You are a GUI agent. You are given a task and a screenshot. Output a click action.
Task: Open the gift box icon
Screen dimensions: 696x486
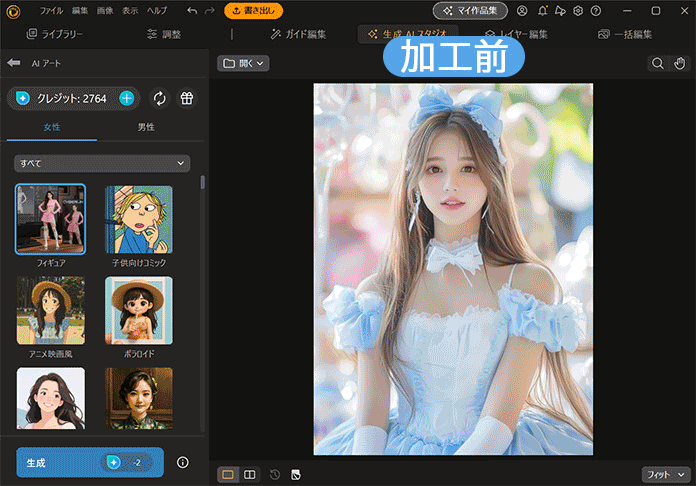(x=187, y=98)
